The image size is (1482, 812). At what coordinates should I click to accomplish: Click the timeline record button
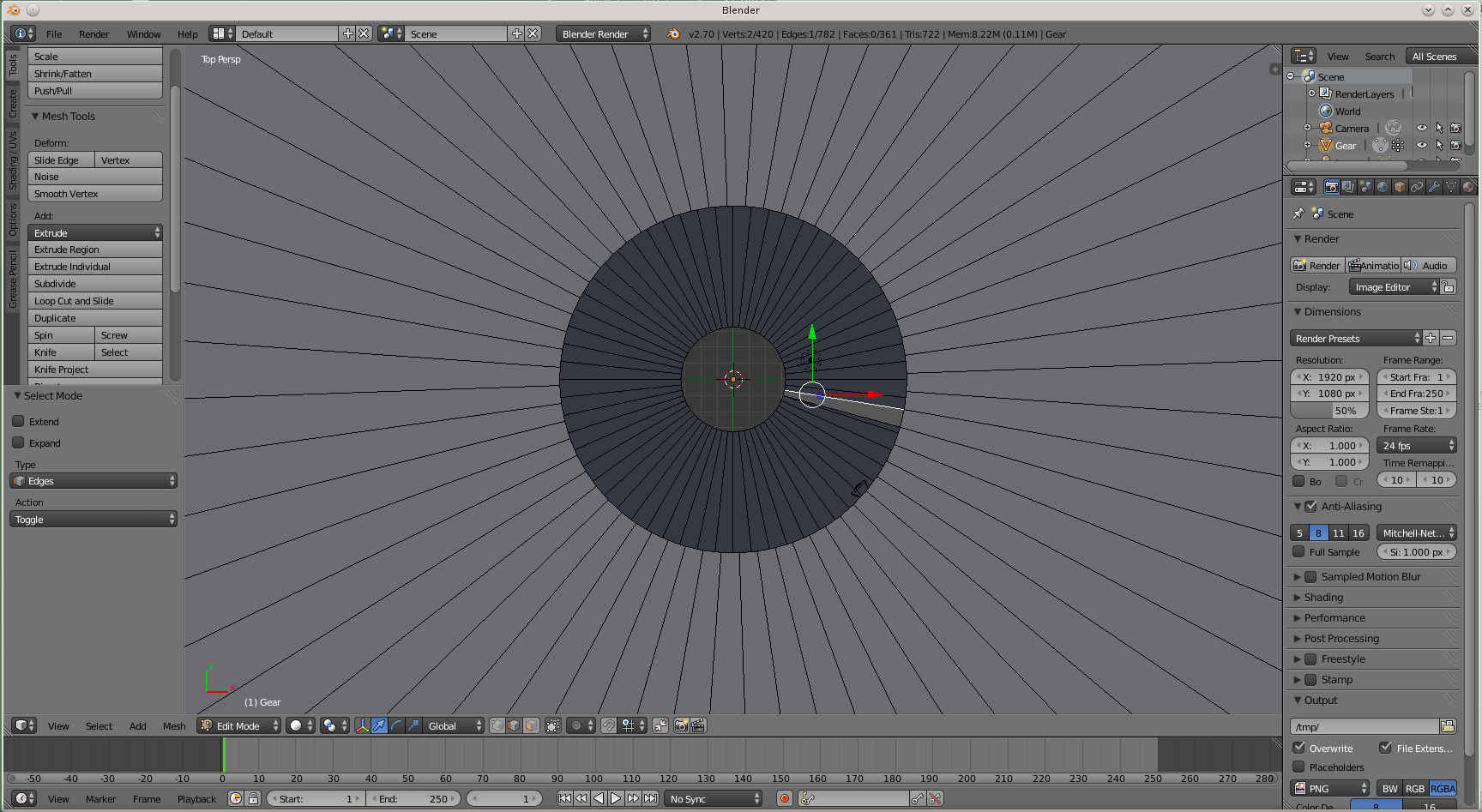tap(784, 798)
